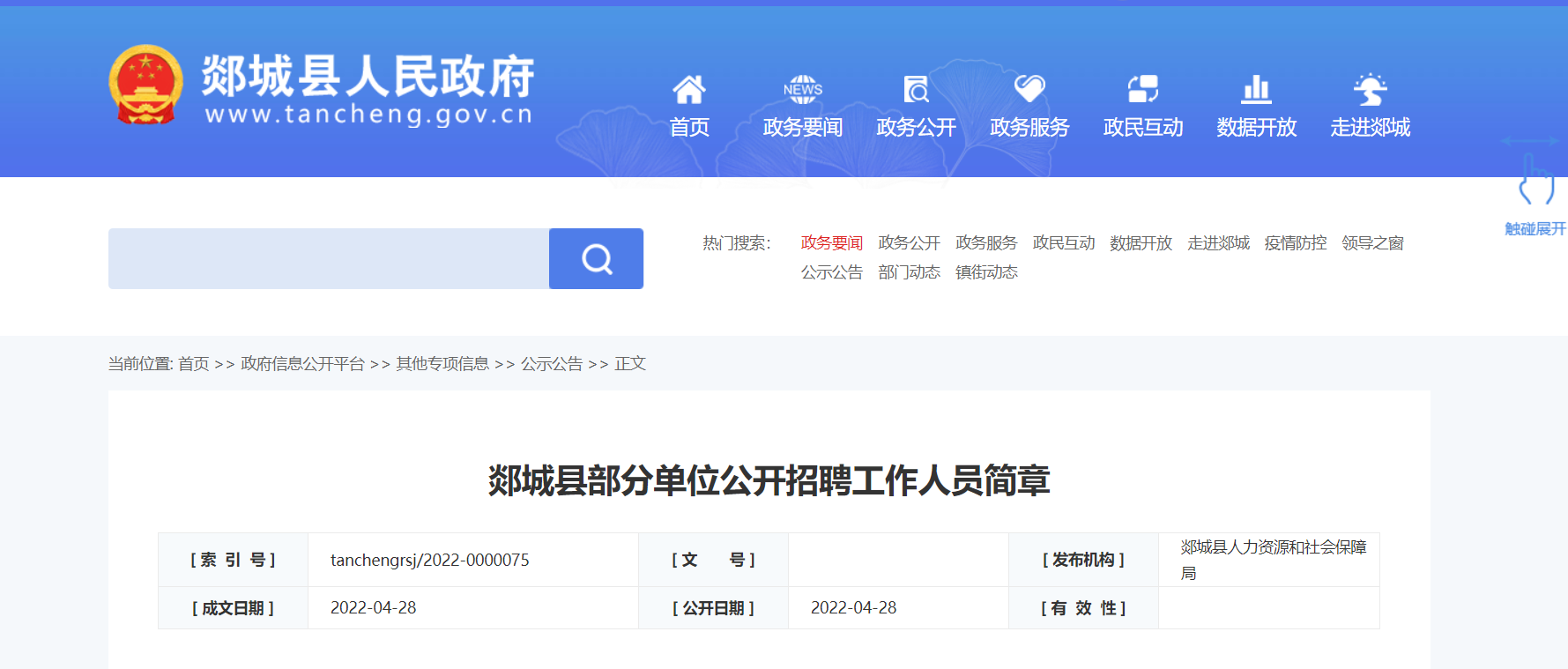Click the NEWS globe icon
The width and height of the screenshot is (1568, 669).
(x=802, y=90)
